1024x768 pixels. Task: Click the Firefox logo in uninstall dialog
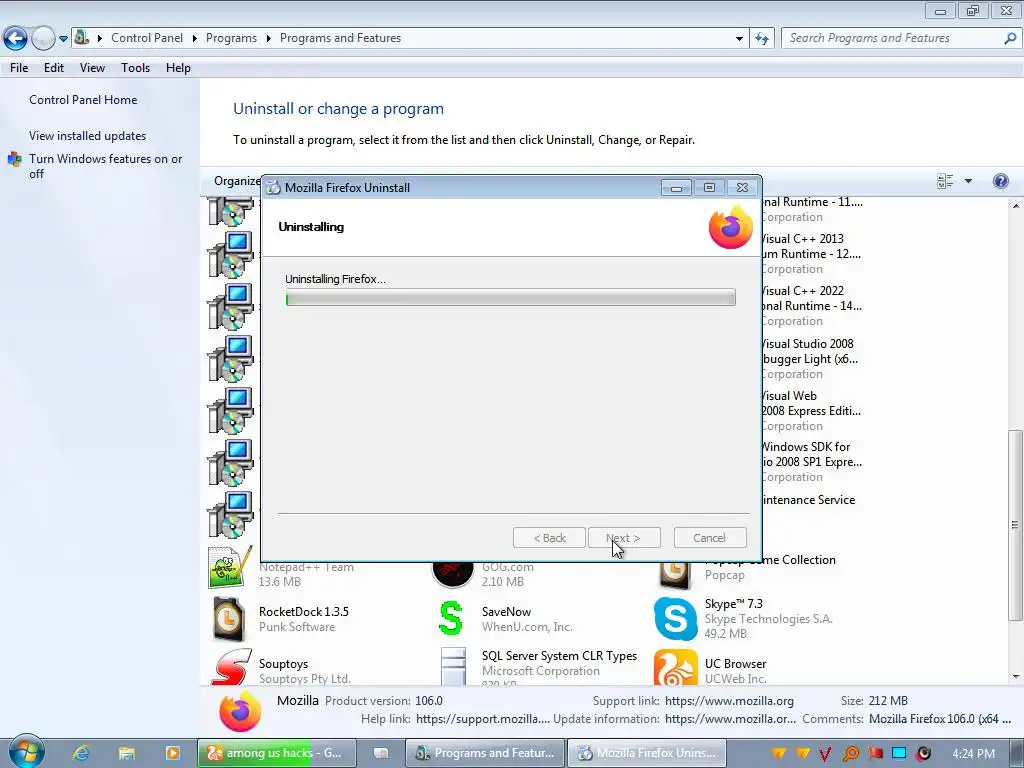tap(730, 227)
